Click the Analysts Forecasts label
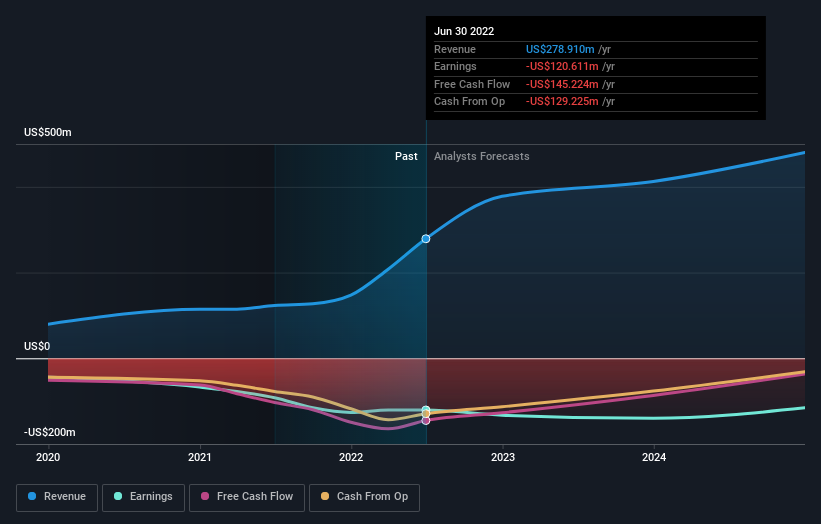The image size is (821, 524). click(482, 156)
